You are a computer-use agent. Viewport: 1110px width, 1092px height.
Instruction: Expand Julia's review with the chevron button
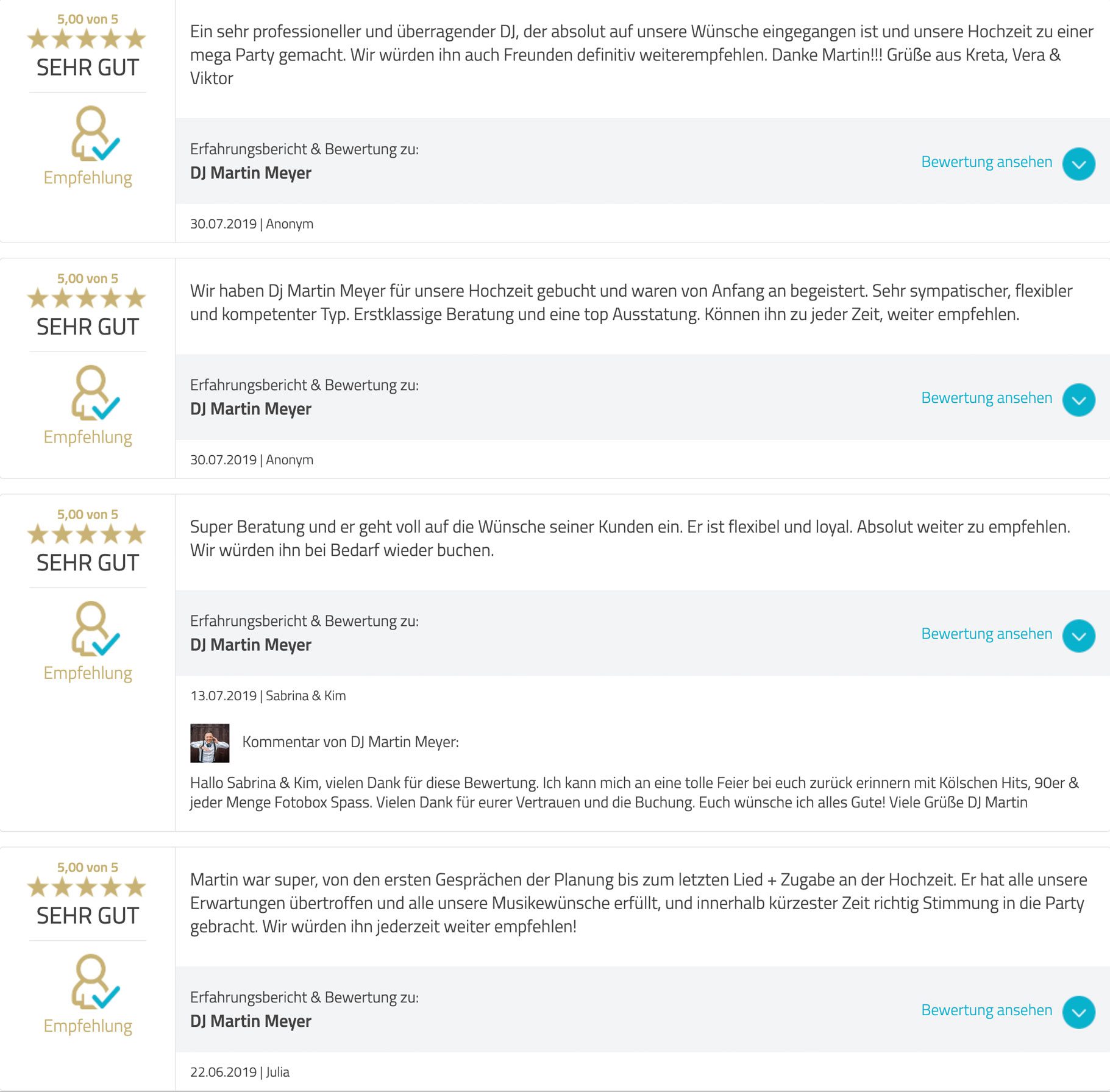[1078, 1012]
